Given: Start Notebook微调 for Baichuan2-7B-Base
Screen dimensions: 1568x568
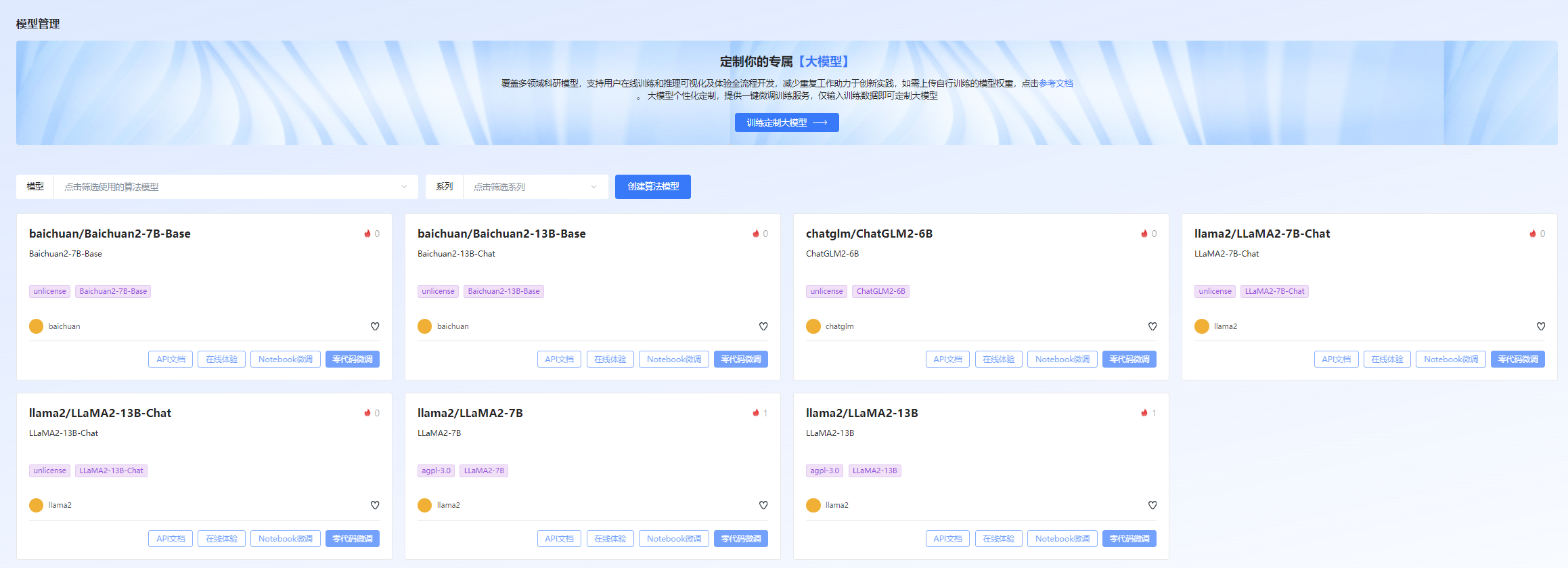Looking at the screenshot, I should [285, 359].
